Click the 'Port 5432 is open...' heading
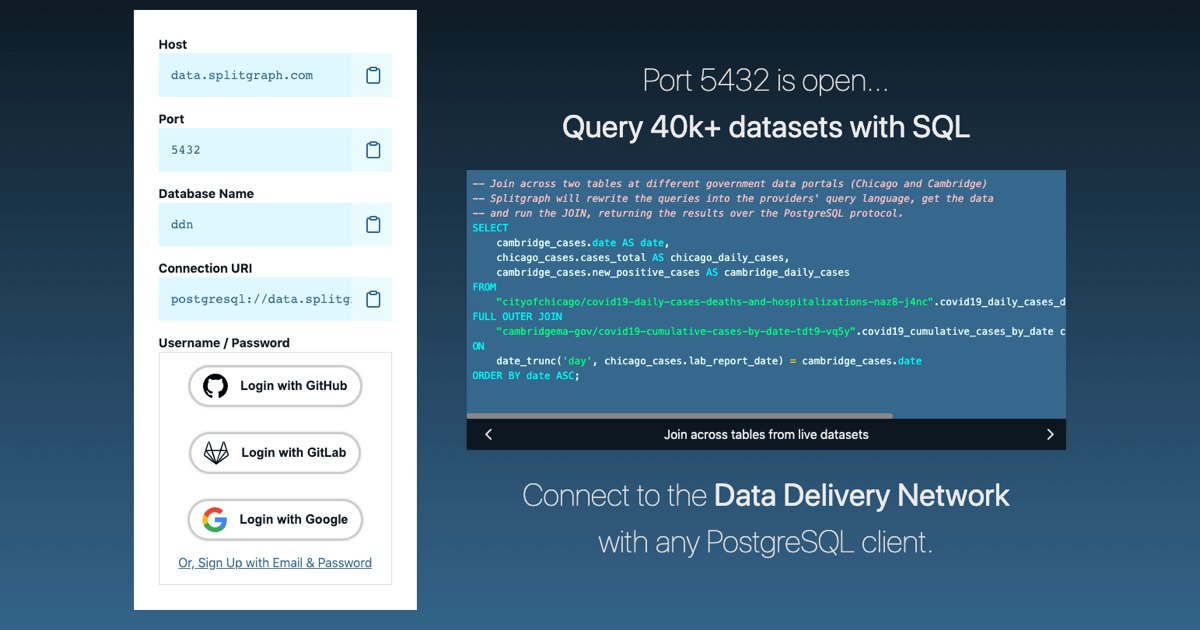The width and height of the screenshot is (1200, 630). coord(766,80)
